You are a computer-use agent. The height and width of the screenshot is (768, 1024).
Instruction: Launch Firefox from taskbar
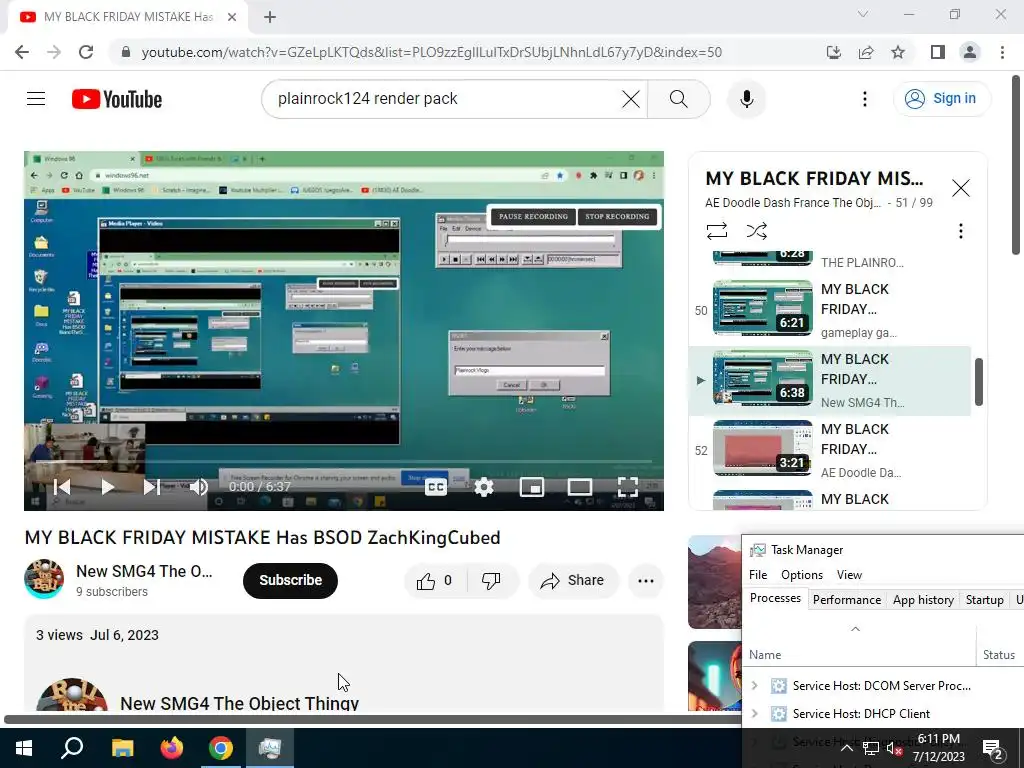coord(171,748)
